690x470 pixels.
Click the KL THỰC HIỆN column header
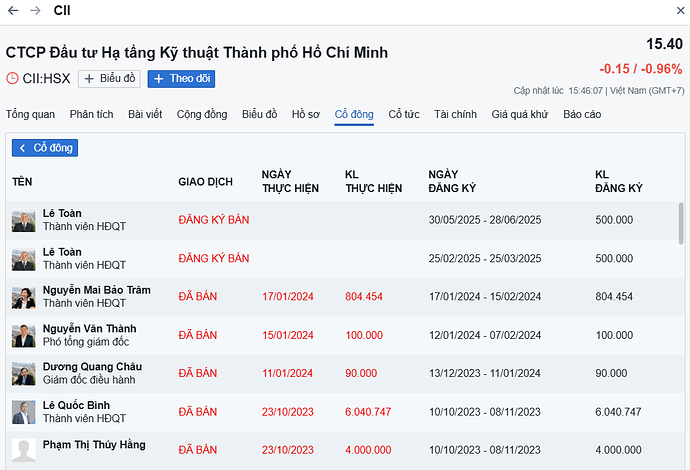pos(374,181)
